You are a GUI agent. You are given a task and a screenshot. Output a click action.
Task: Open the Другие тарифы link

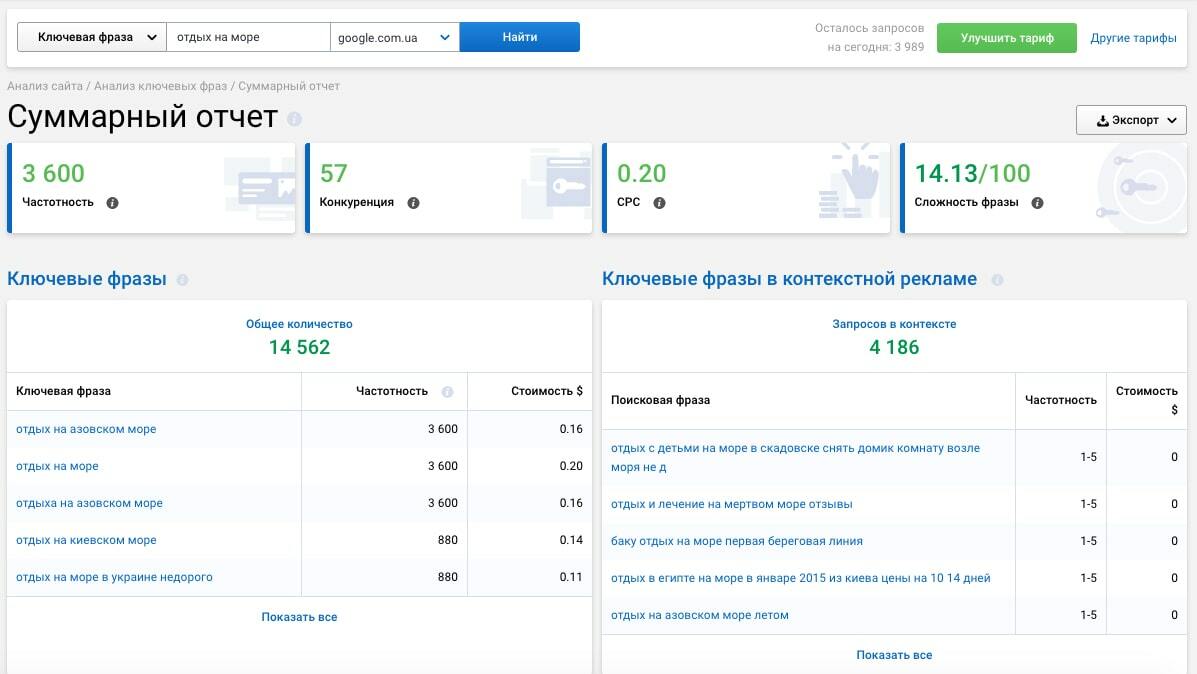[x=1133, y=38]
